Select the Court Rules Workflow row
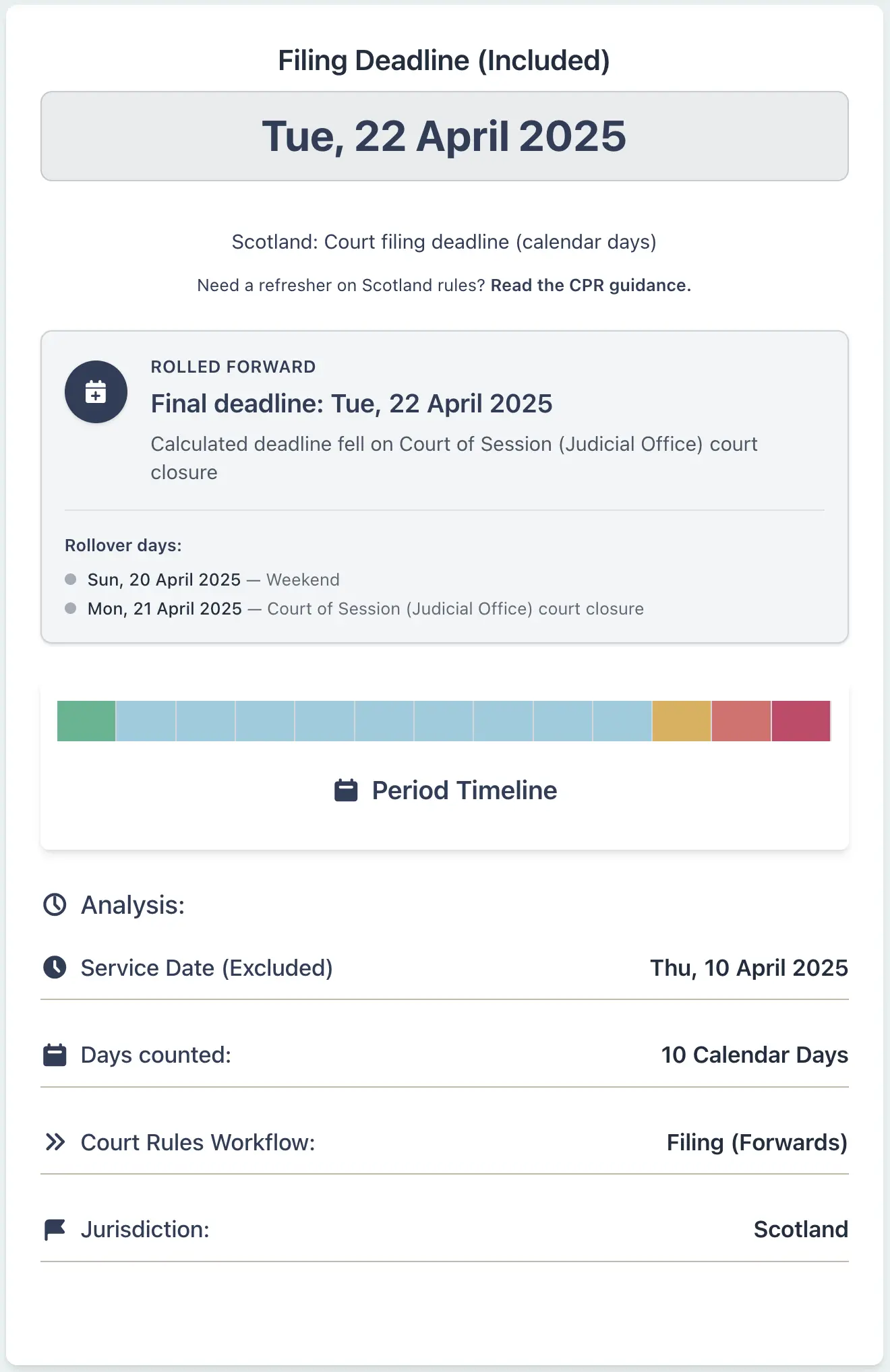This screenshot has height=1372, width=890. point(444,1142)
